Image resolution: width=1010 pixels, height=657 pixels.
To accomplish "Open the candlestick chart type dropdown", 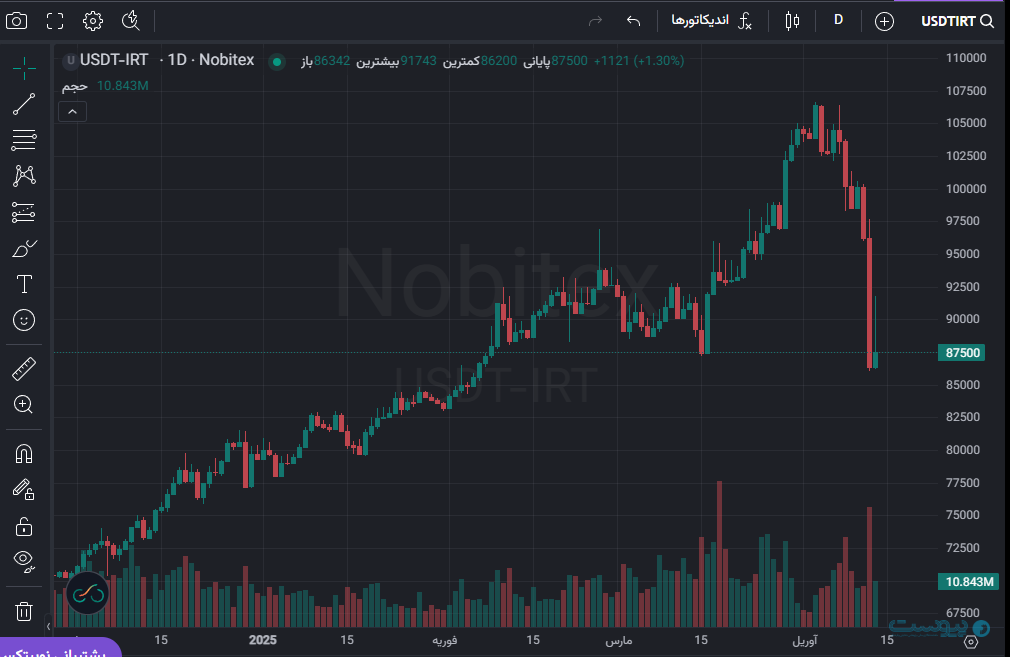I will click(x=793, y=20).
